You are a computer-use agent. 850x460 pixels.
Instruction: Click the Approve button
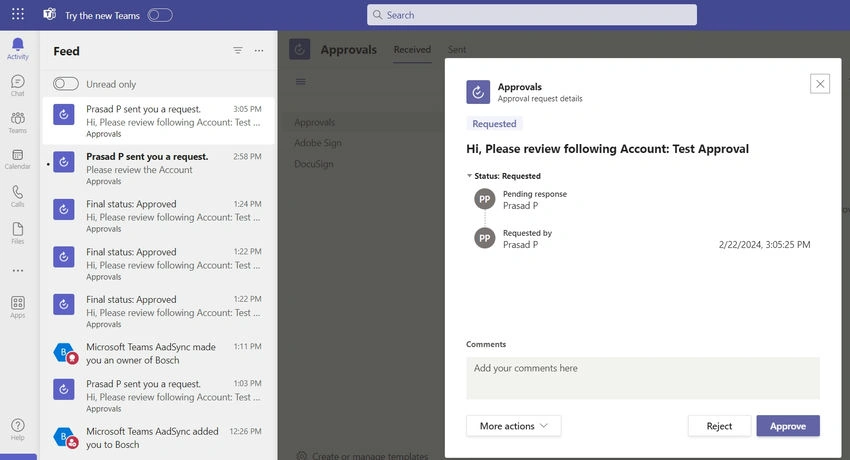(788, 426)
